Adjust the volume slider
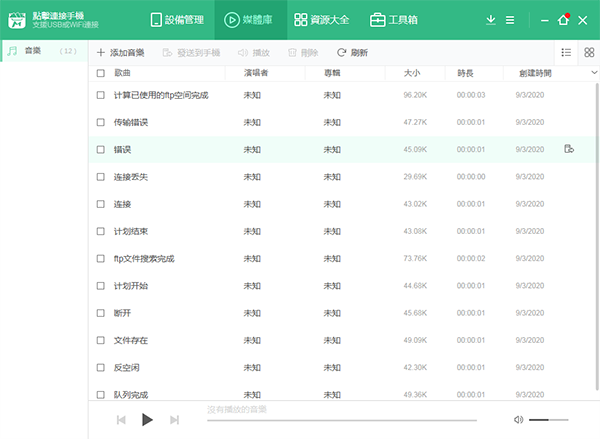The image size is (600, 439). click(x=548, y=420)
